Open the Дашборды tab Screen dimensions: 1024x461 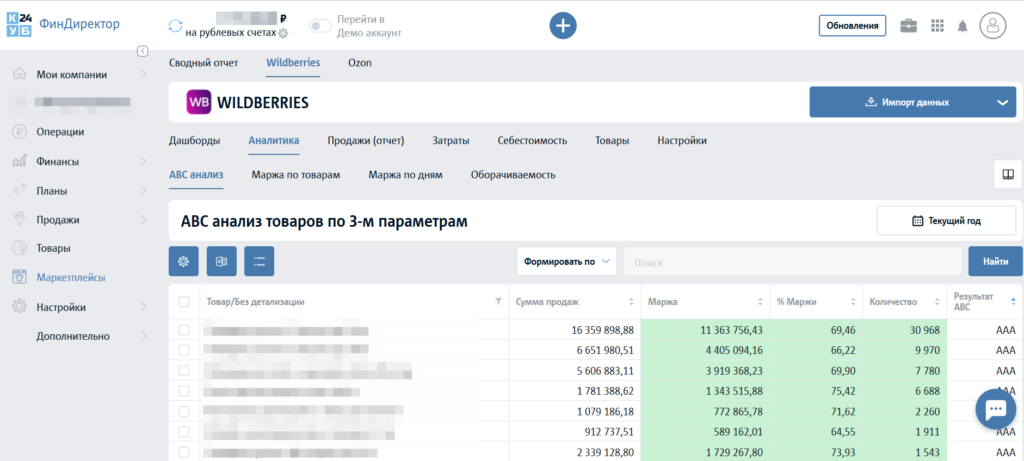(195, 140)
